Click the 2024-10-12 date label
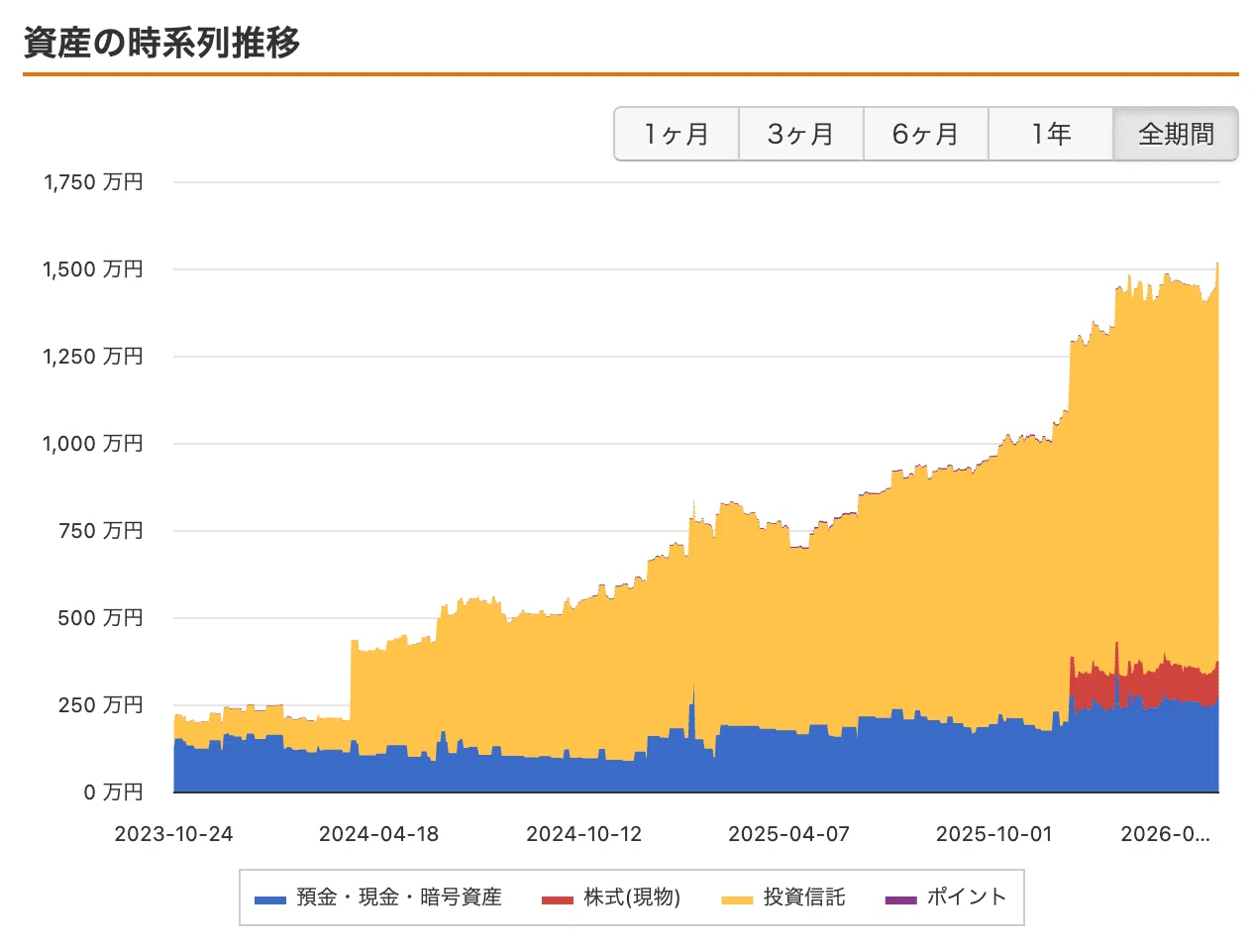The height and width of the screenshot is (952, 1254). pyautogui.click(x=583, y=834)
